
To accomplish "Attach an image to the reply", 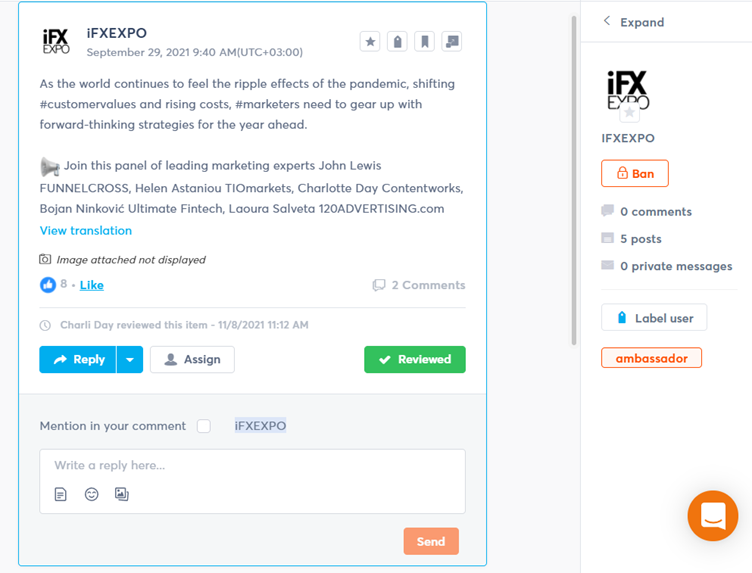I will click(122, 494).
